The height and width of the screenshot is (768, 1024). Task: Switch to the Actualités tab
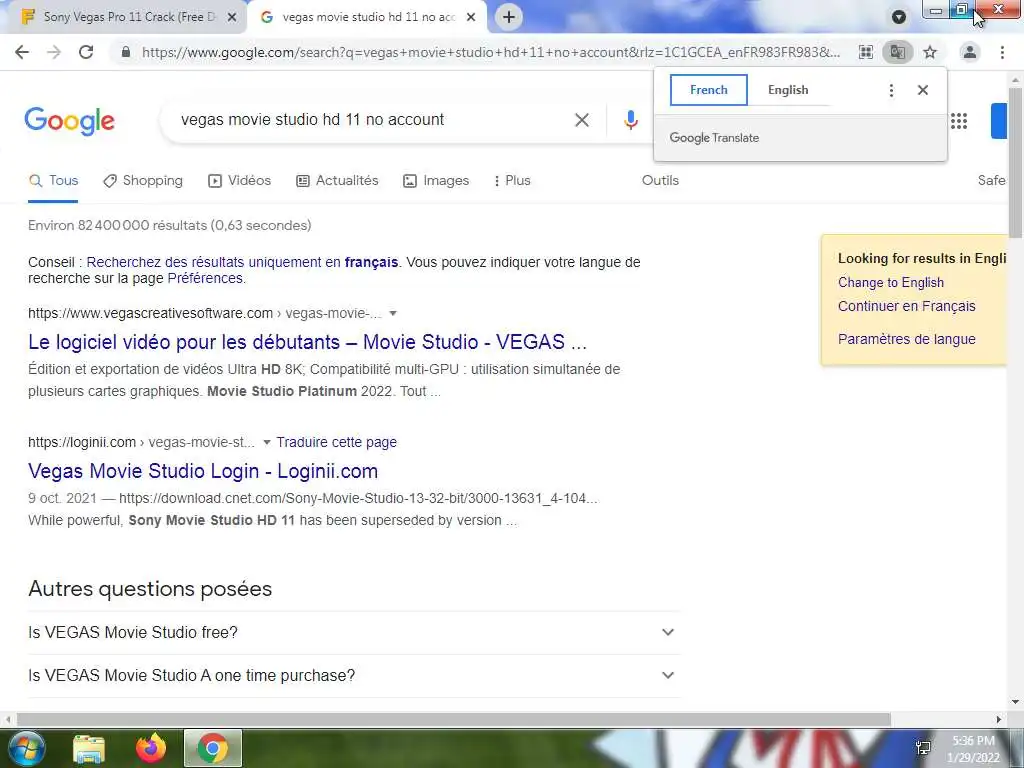(337, 181)
